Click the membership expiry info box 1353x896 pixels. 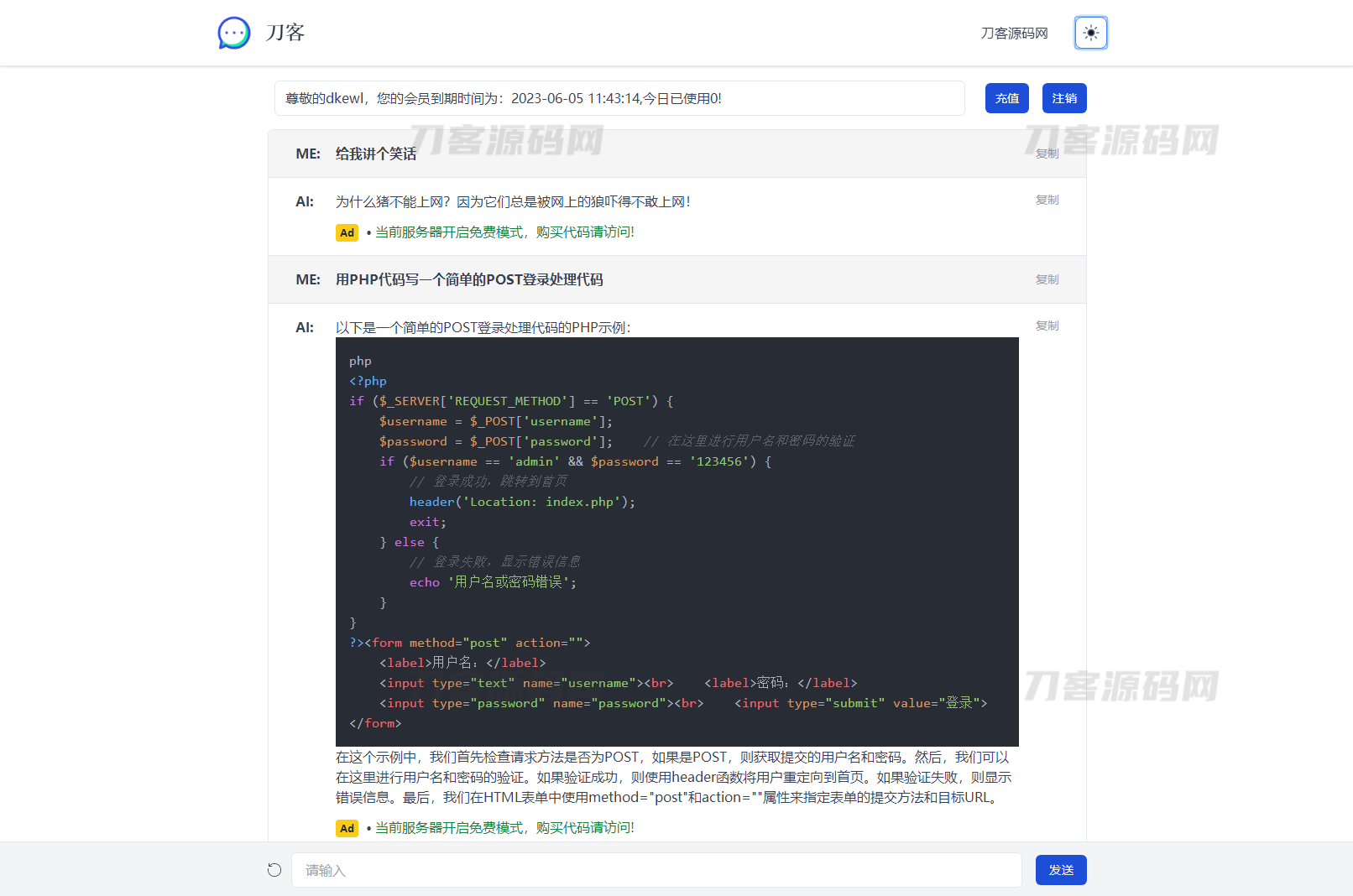click(619, 98)
